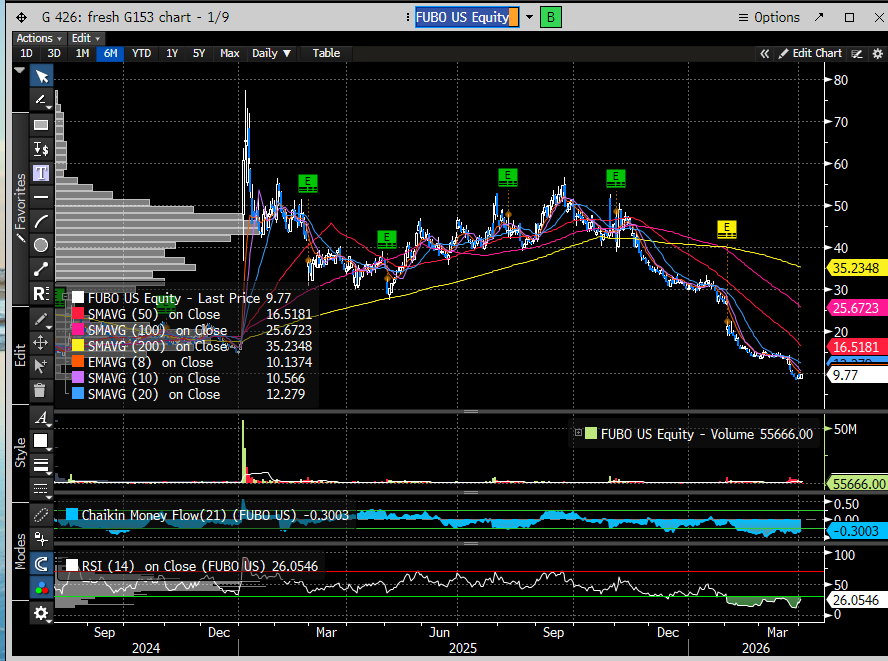Select the crosshair move tool
The height and width of the screenshot is (661, 888).
[x=41, y=341]
